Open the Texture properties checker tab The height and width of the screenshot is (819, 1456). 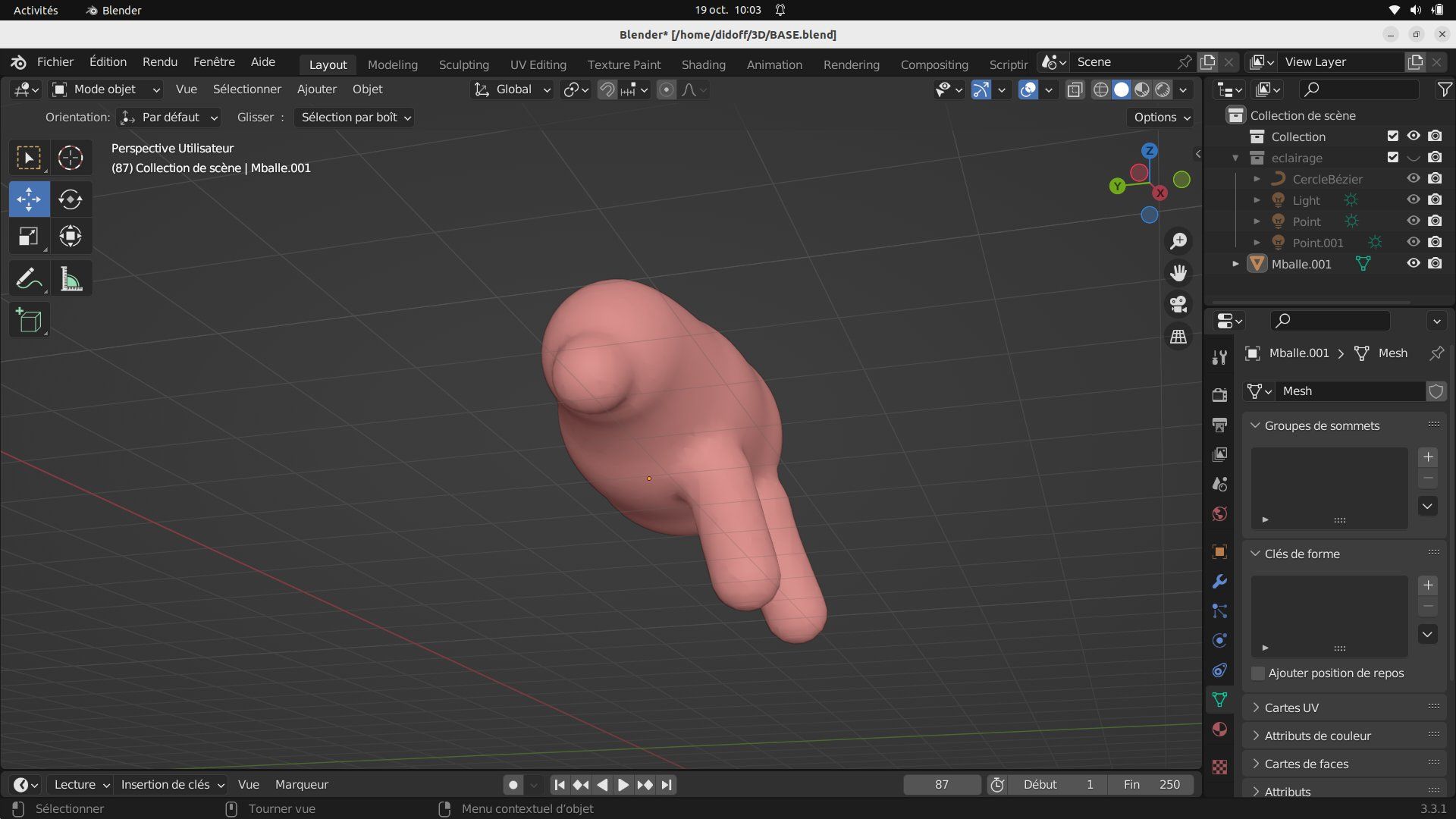click(1219, 767)
